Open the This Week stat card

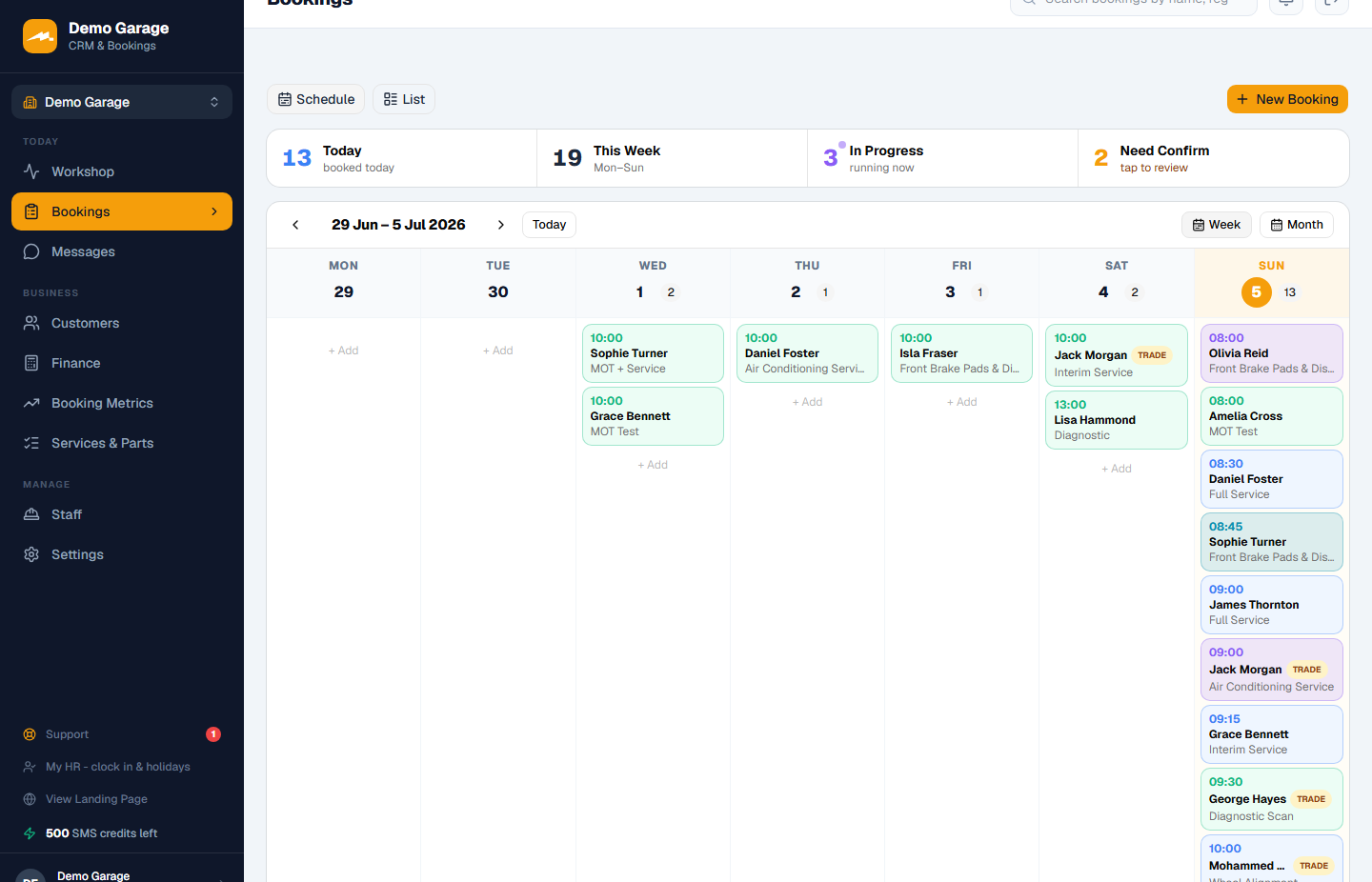pyautogui.click(x=673, y=158)
